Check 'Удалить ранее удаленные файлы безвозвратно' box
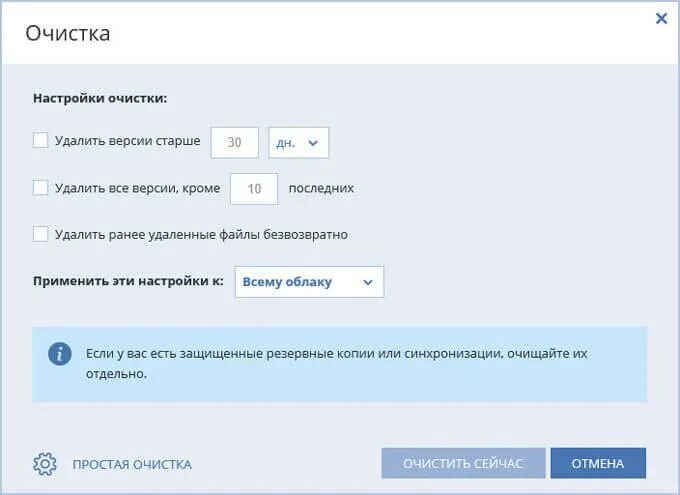This screenshot has width=680, height=495. tap(40, 234)
